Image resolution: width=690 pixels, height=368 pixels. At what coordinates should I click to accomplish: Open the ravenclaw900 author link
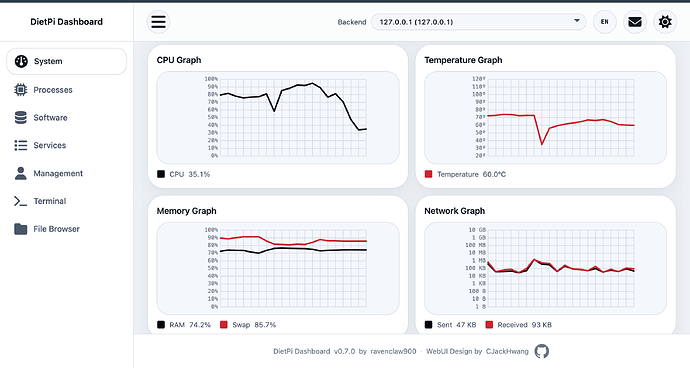[x=393, y=351]
